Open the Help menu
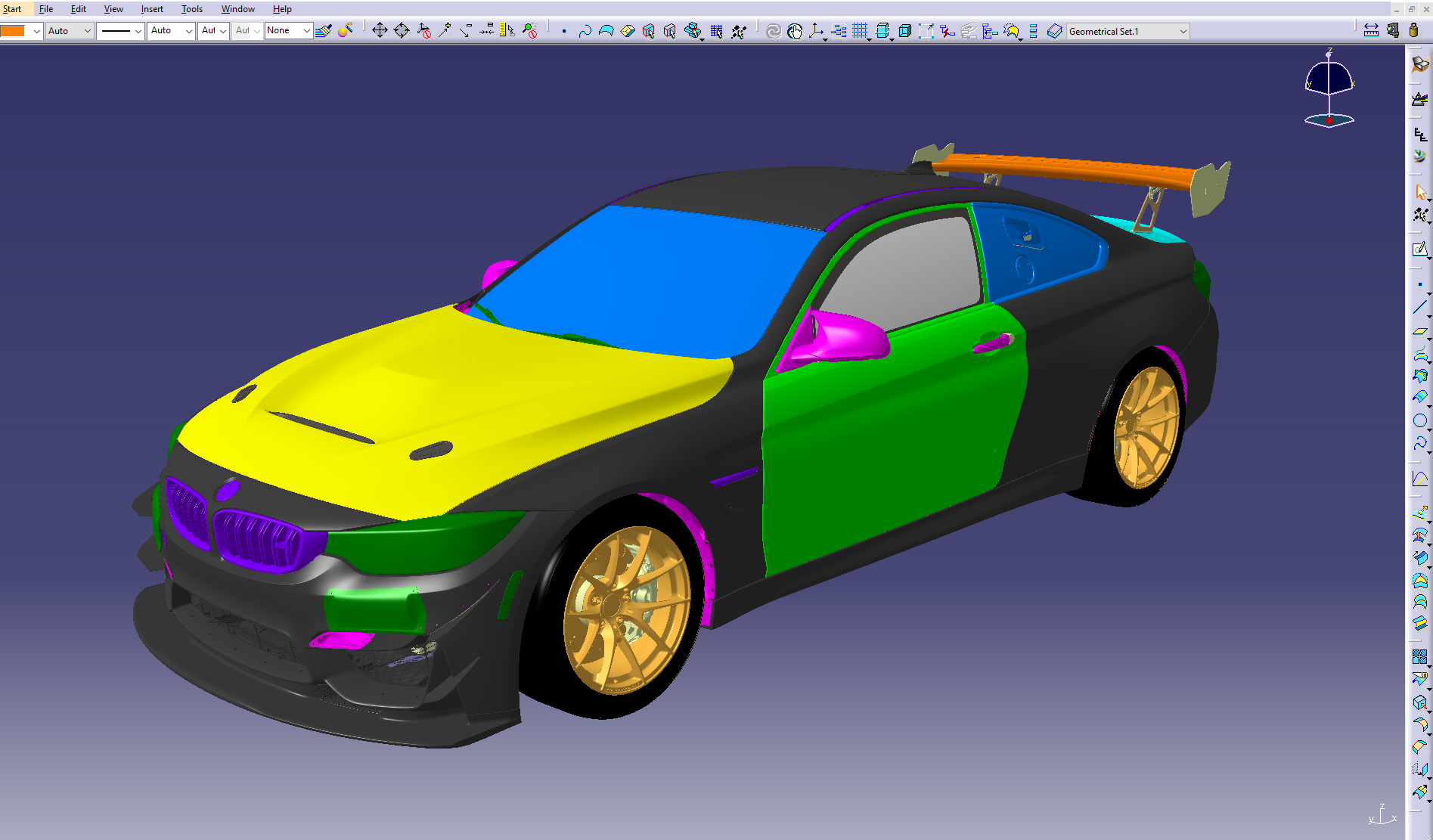This screenshot has height=840, width=1433. click(x=282, y=9)
